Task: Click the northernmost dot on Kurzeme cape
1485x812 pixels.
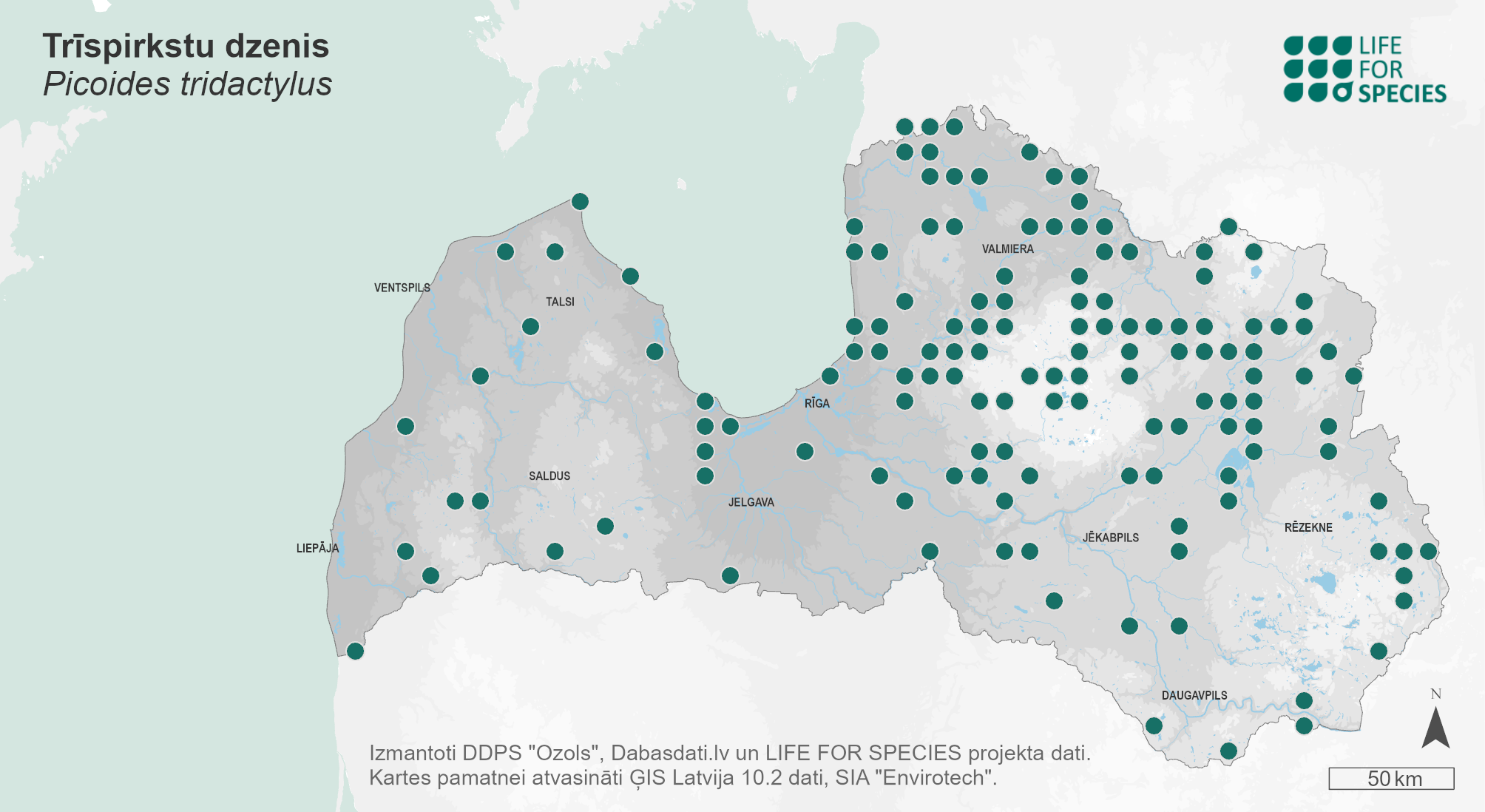Action: pos(580,201)
